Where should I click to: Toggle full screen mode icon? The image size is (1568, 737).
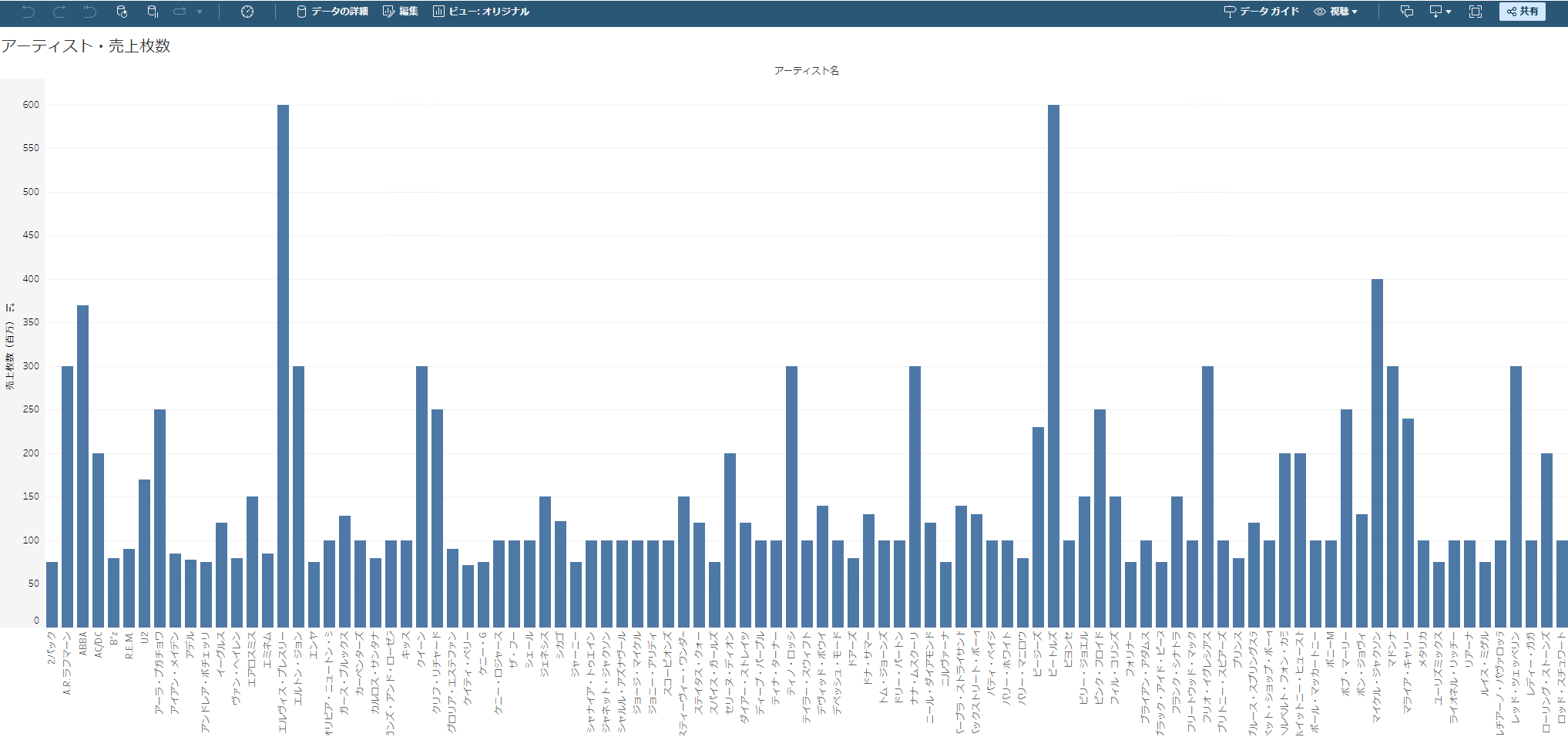click(1476, 12)
